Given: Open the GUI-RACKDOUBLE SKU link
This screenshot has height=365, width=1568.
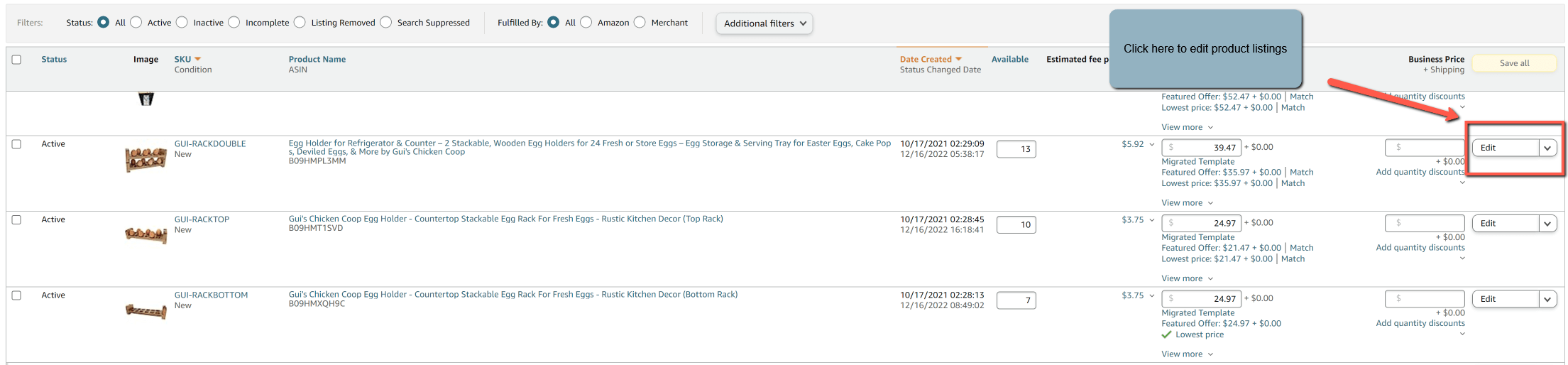Looking at the screenshot, I should [x=210, y=143].
